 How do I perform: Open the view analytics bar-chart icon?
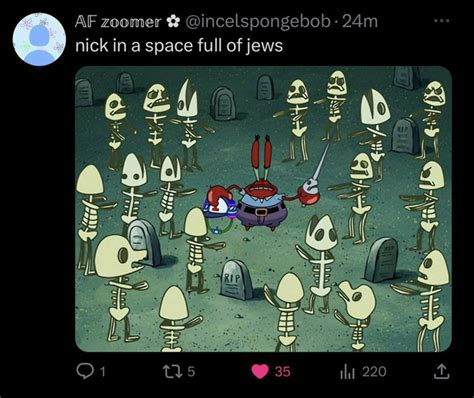click(348, 372)
